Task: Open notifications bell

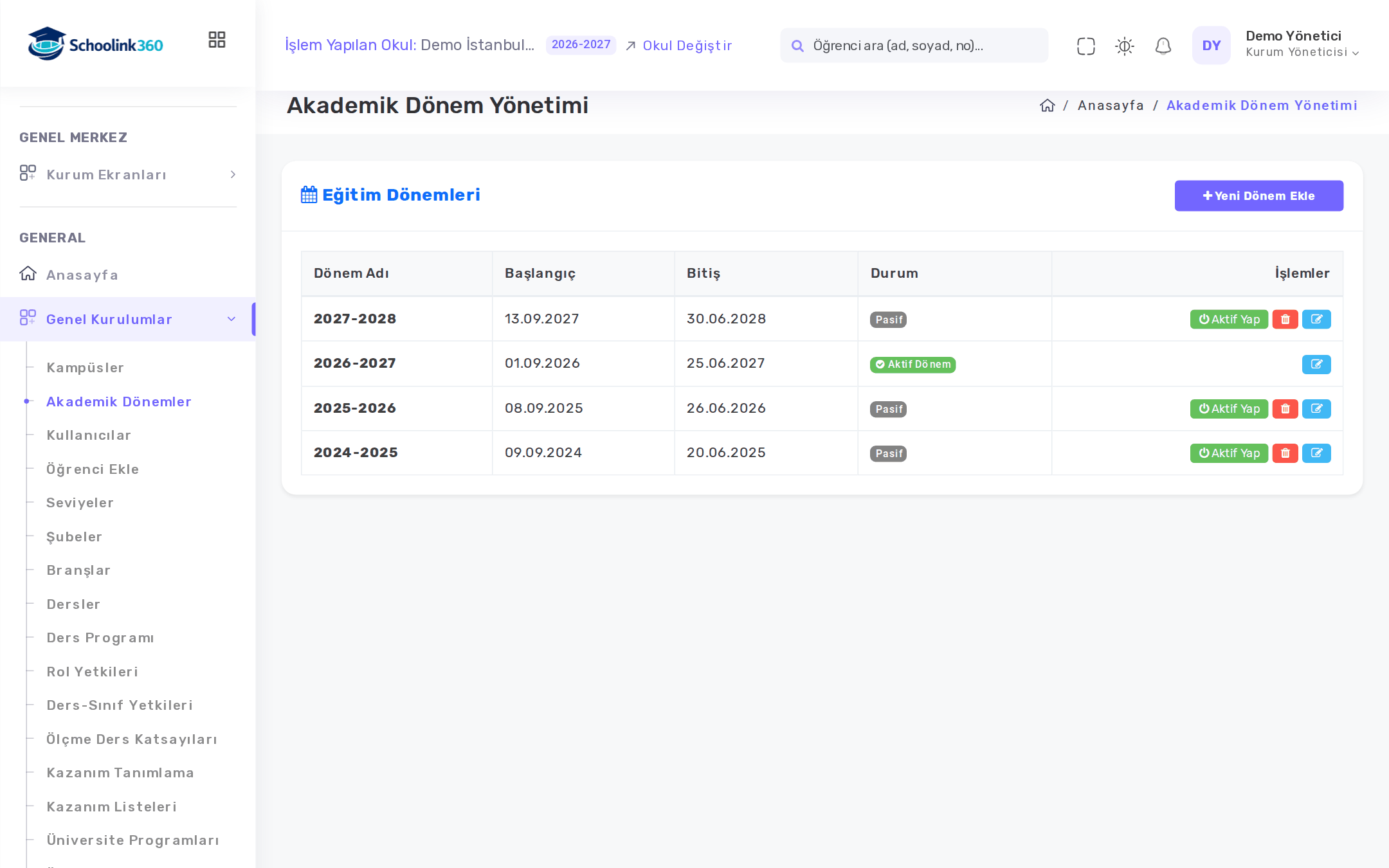Action: (x=1163, y=46)
